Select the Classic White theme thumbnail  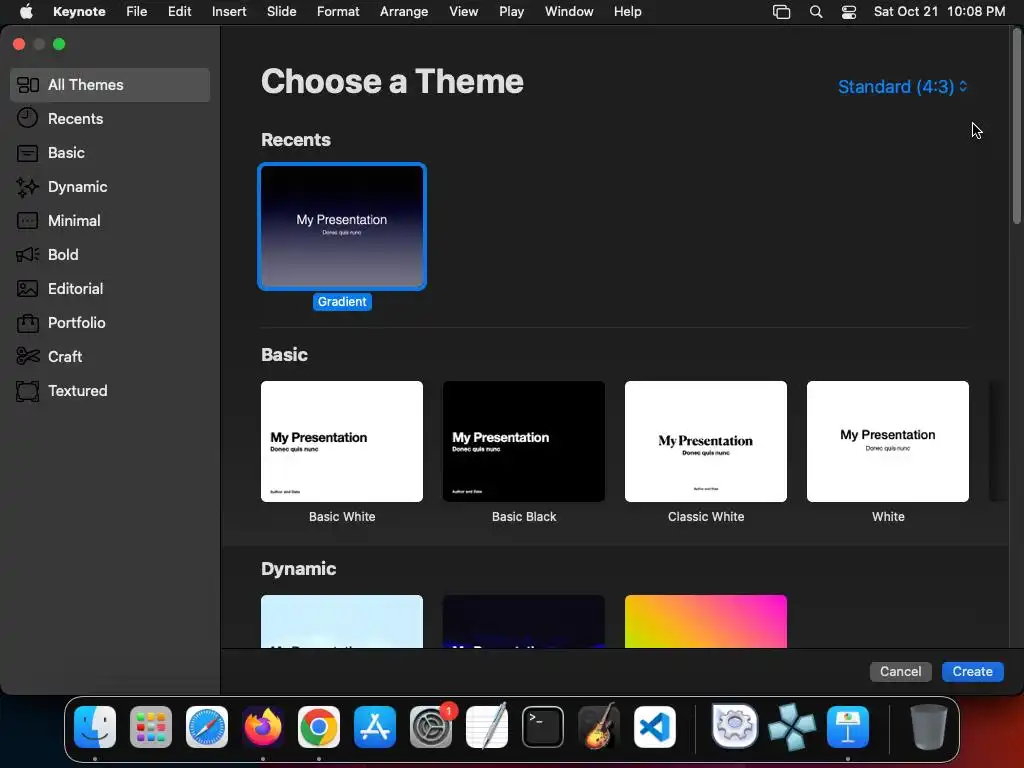click(x=705, y=441)
